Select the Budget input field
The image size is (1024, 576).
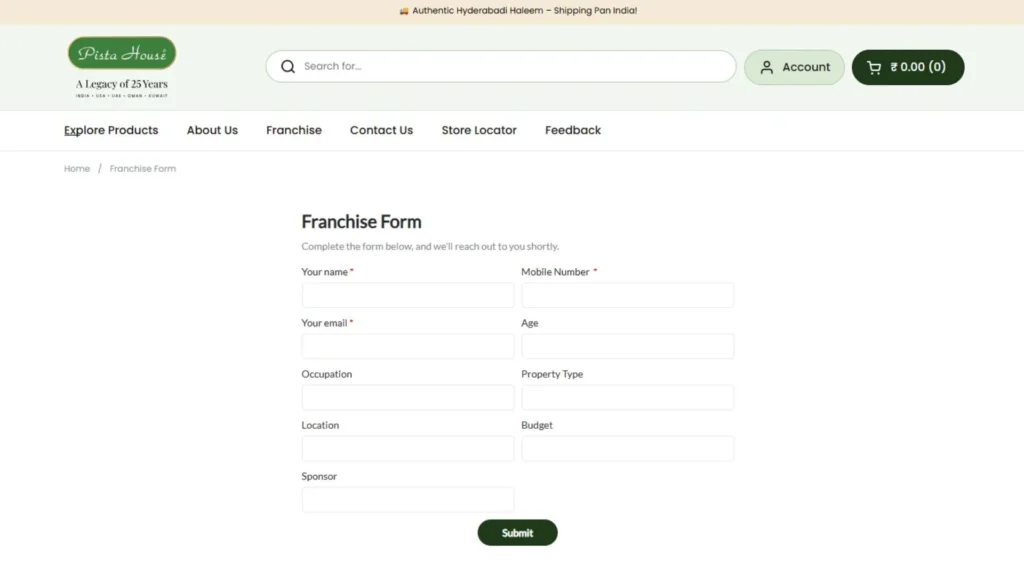tap(627, 448)
